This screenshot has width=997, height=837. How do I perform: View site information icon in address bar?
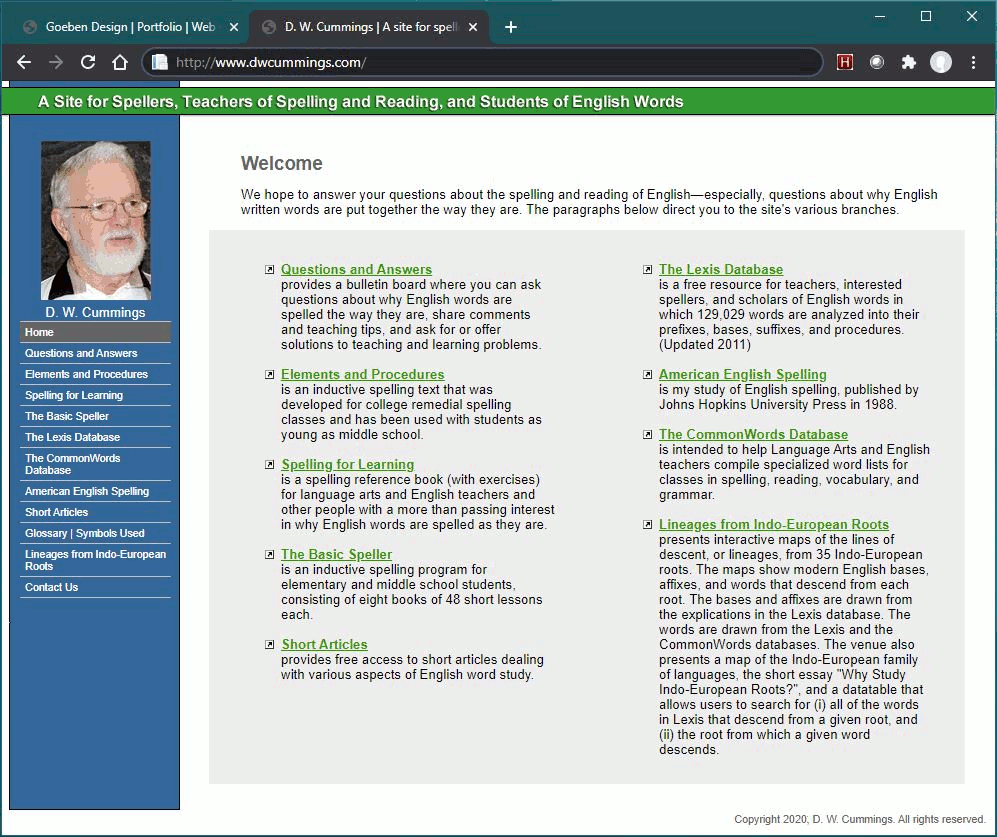click(x=160, y=62)
